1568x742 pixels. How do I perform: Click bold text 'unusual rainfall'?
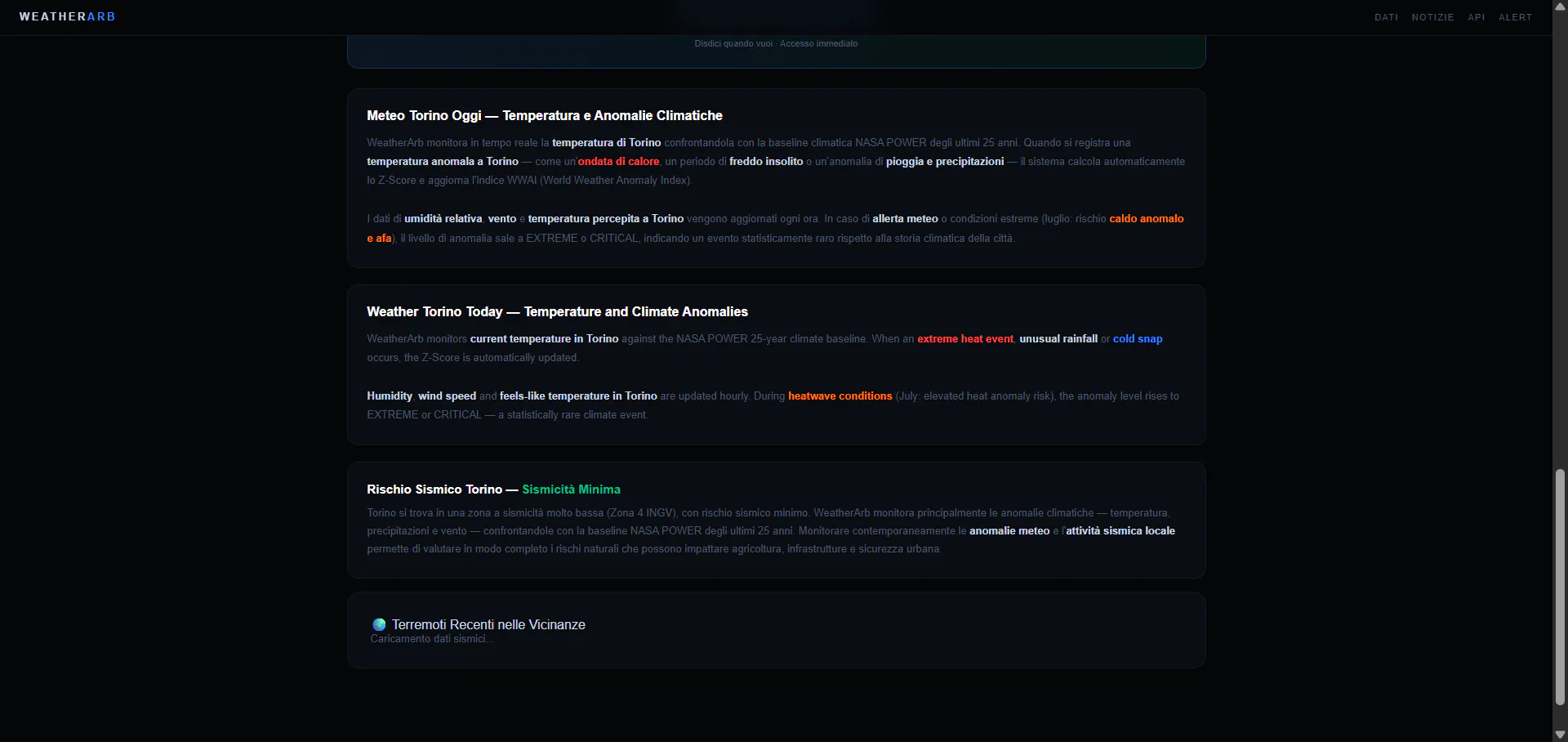pos(1058,339)
